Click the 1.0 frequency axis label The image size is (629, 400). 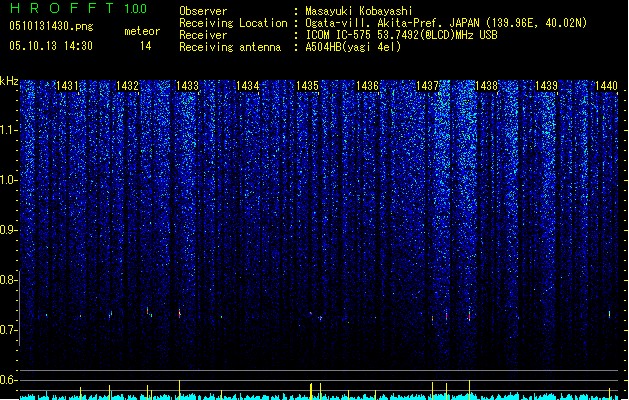[8, 180]
